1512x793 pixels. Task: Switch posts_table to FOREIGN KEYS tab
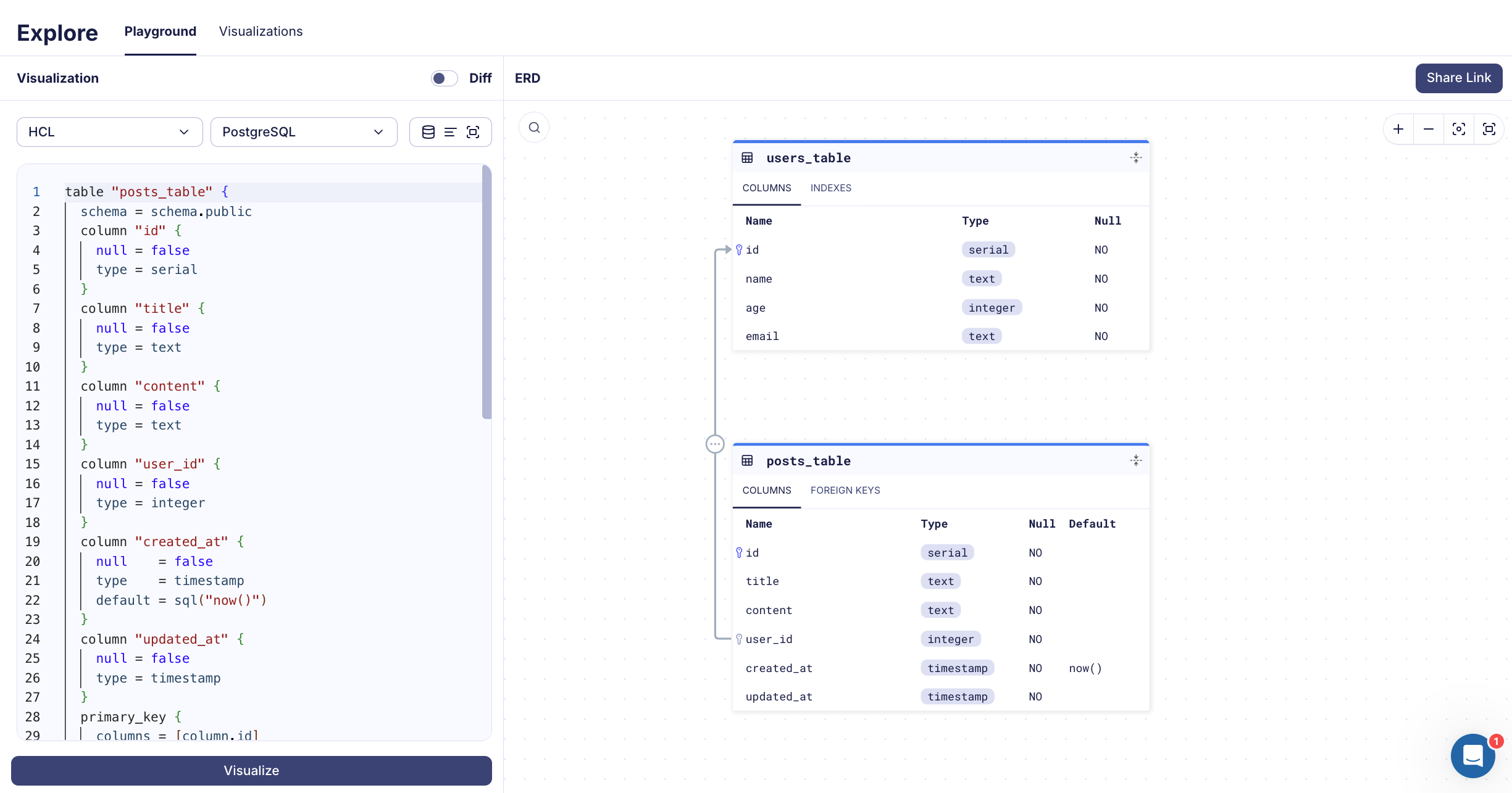pos(845,490)
